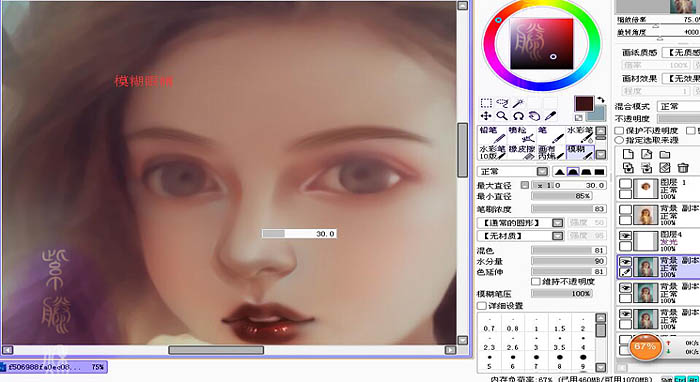The height and width of the screenshot is (382, 700).
Task: Pick the flat rectangular brush edge shape
Action: pyautogui.click(x=600, y=171)
